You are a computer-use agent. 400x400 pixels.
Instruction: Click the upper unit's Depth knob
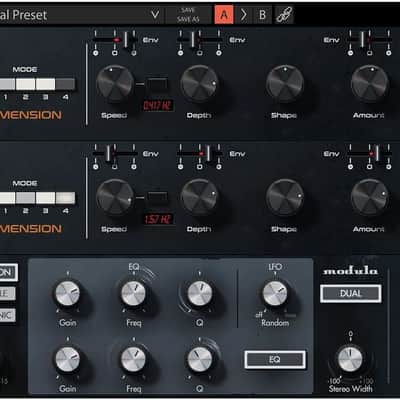pyautogui.click(x=199, y=84)
